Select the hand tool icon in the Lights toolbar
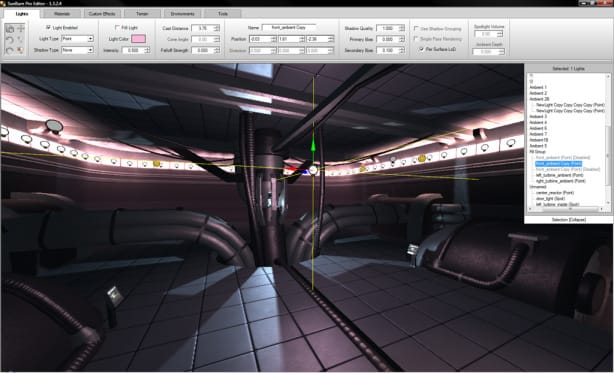This screenshot has height=373, width=614. (x=10, y=29)
